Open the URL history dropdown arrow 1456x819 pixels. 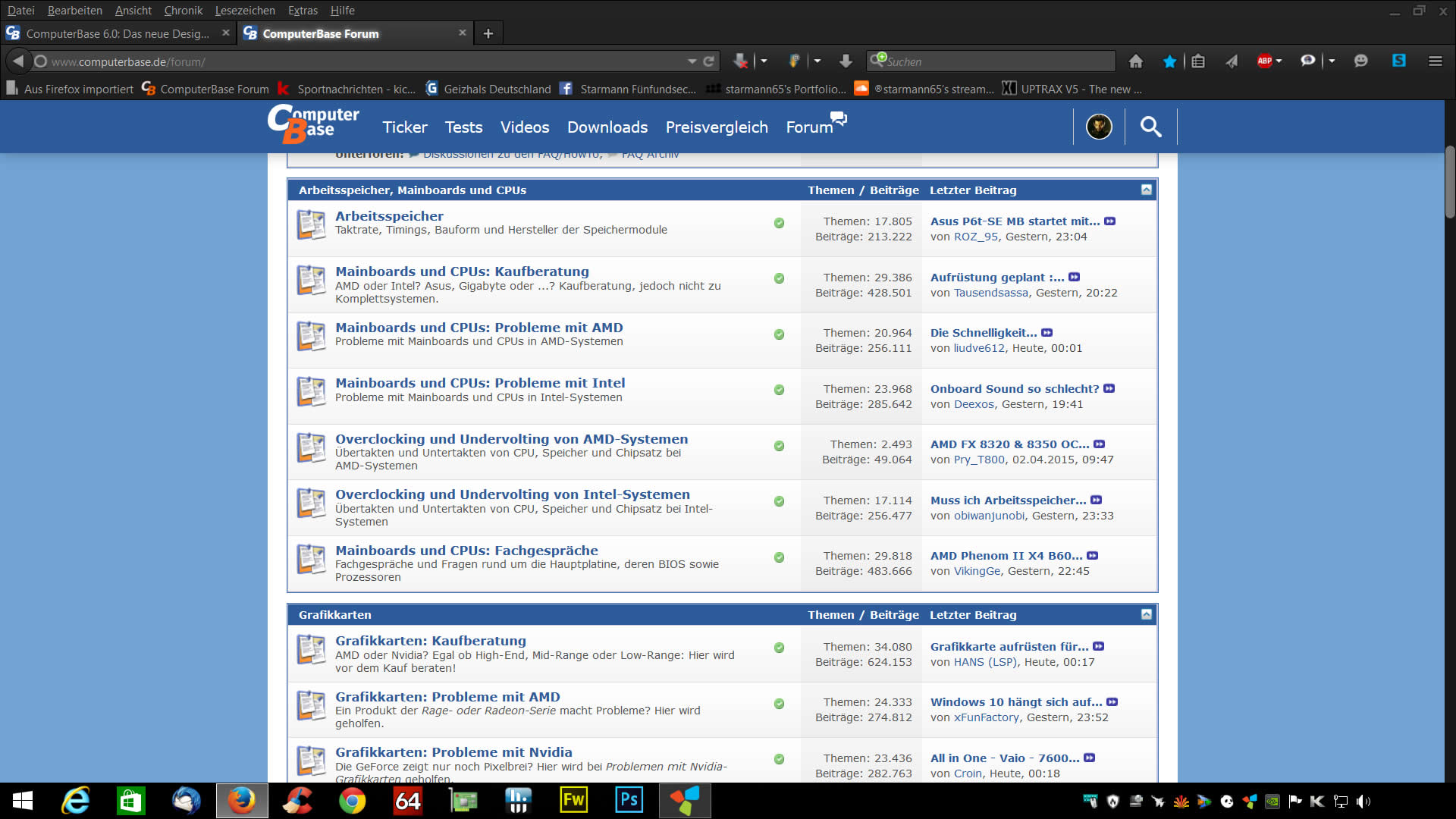coord(692,61)
